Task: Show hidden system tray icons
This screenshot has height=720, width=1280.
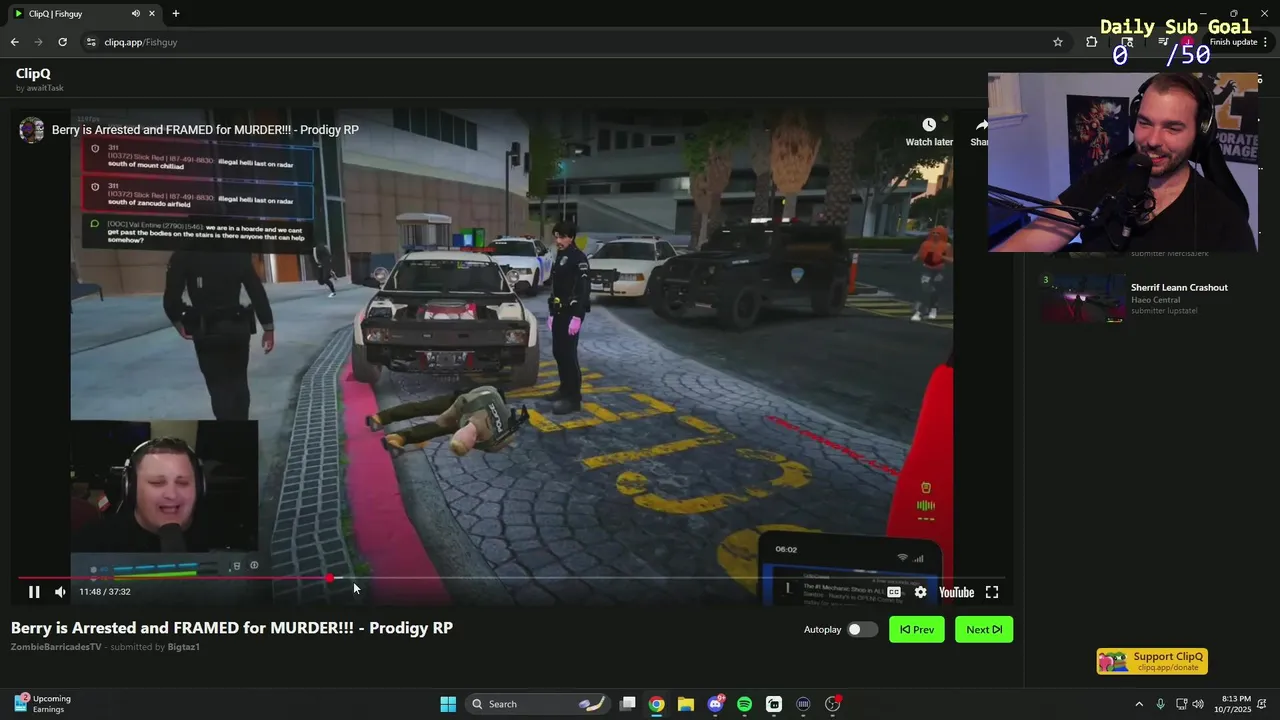Action: point(1138,704)
